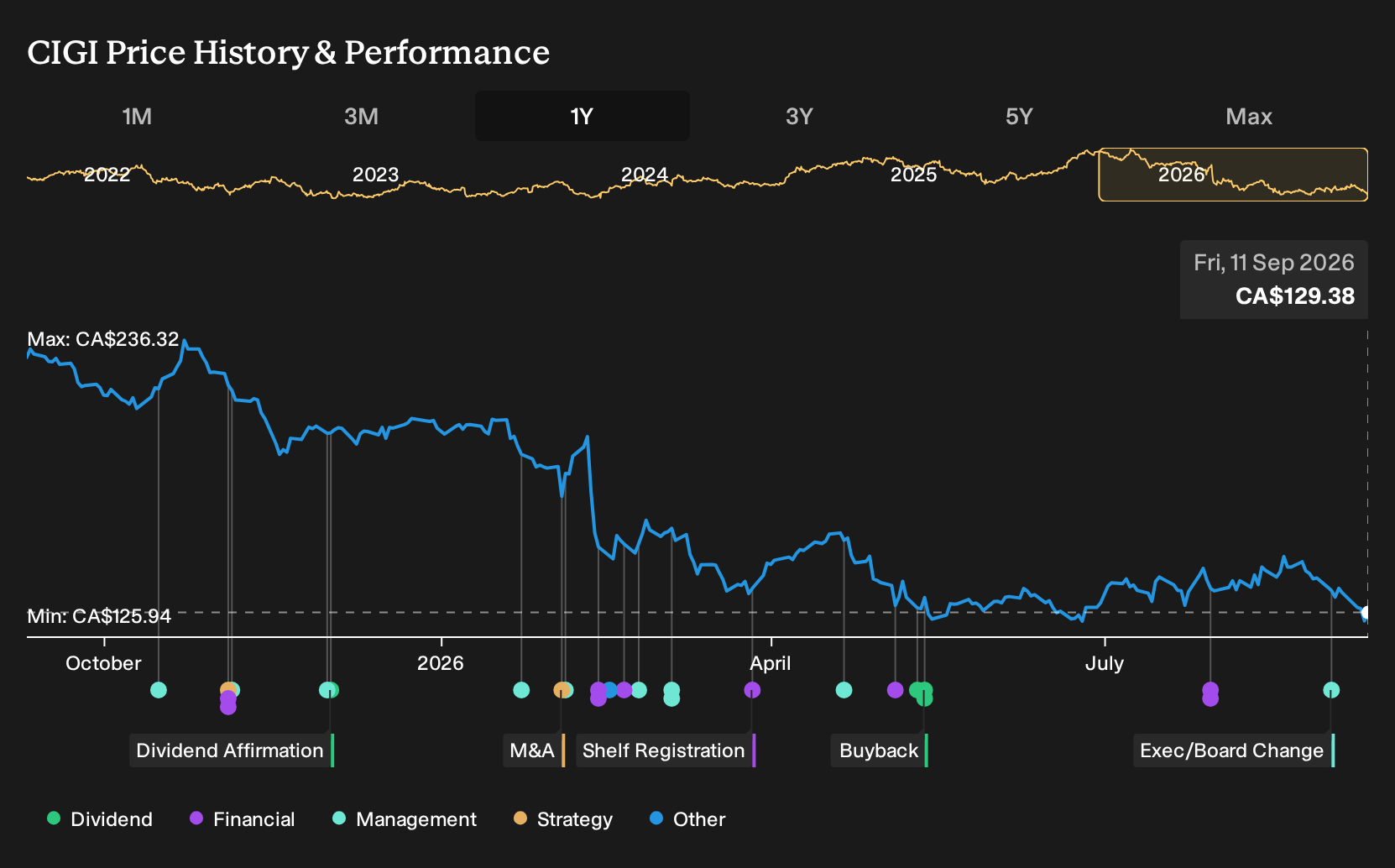1395x868 pixels.
Task: Click the teal dot above Exec/Board Change
Action: 1331,690
